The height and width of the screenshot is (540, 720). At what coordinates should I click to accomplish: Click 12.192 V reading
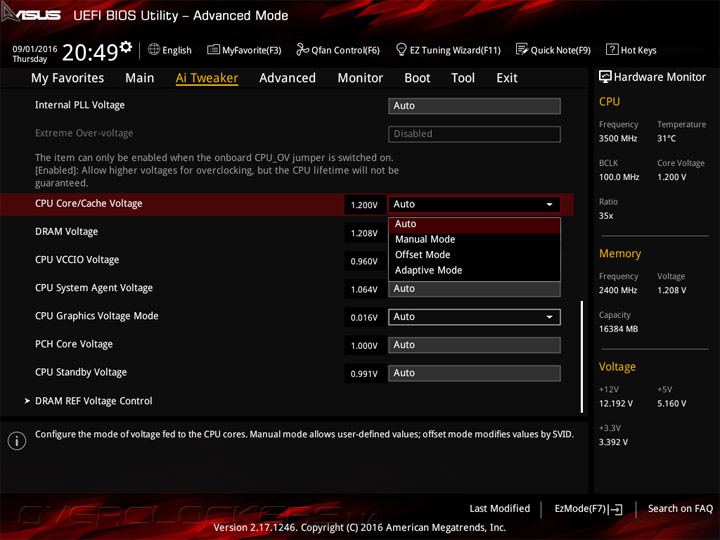point(616,404)
